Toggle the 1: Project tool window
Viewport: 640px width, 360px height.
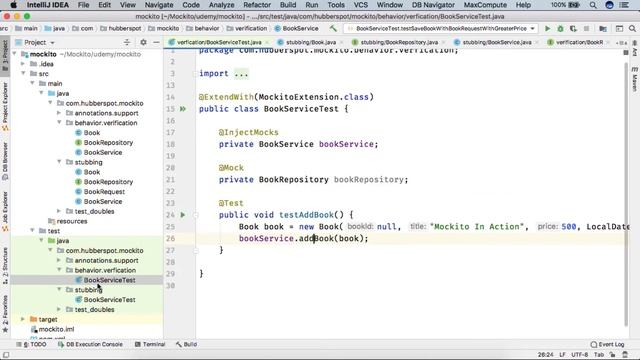(x=5, y=57)
